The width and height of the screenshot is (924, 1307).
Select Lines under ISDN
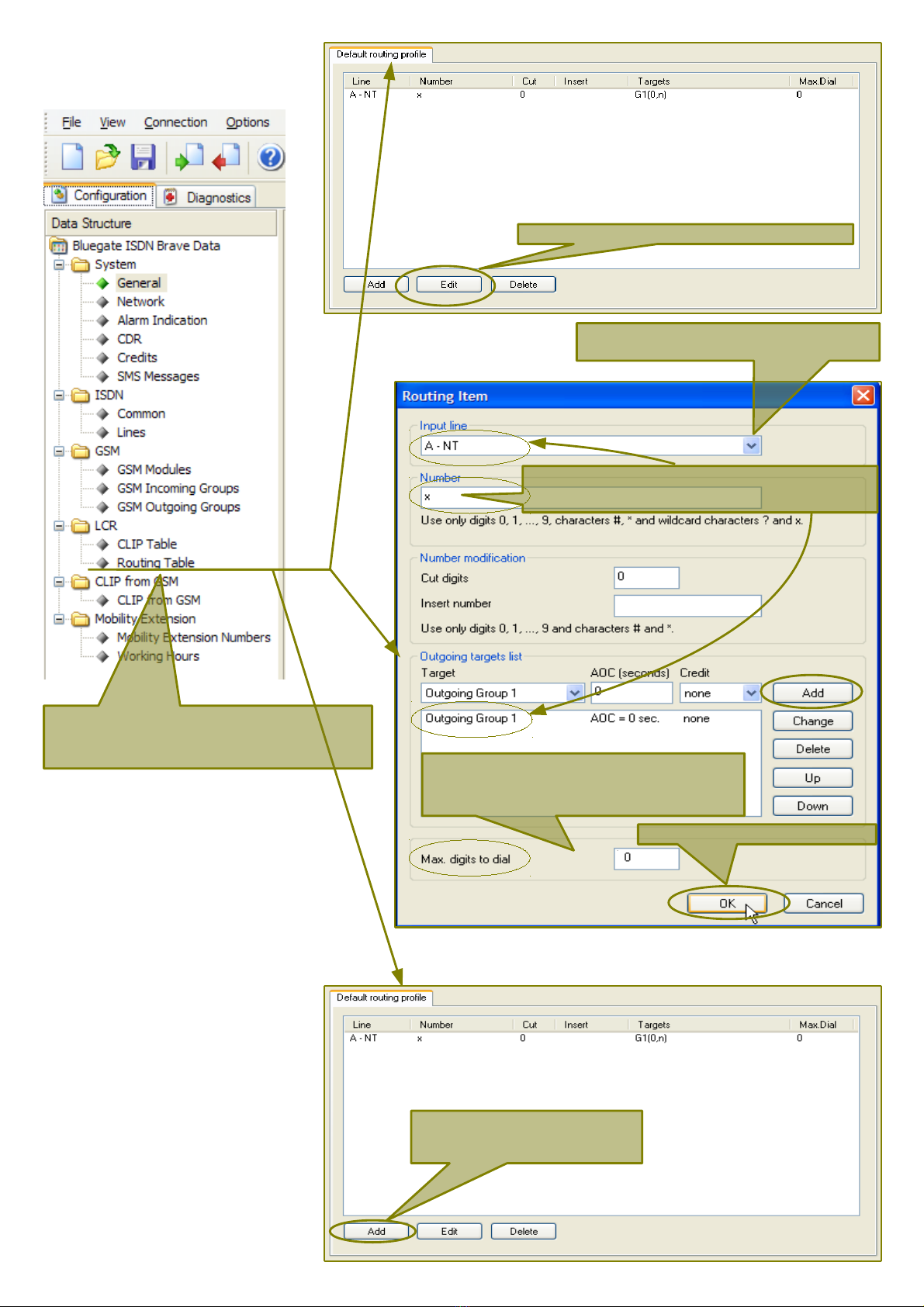pyautogui.click(x=131, y=432)
